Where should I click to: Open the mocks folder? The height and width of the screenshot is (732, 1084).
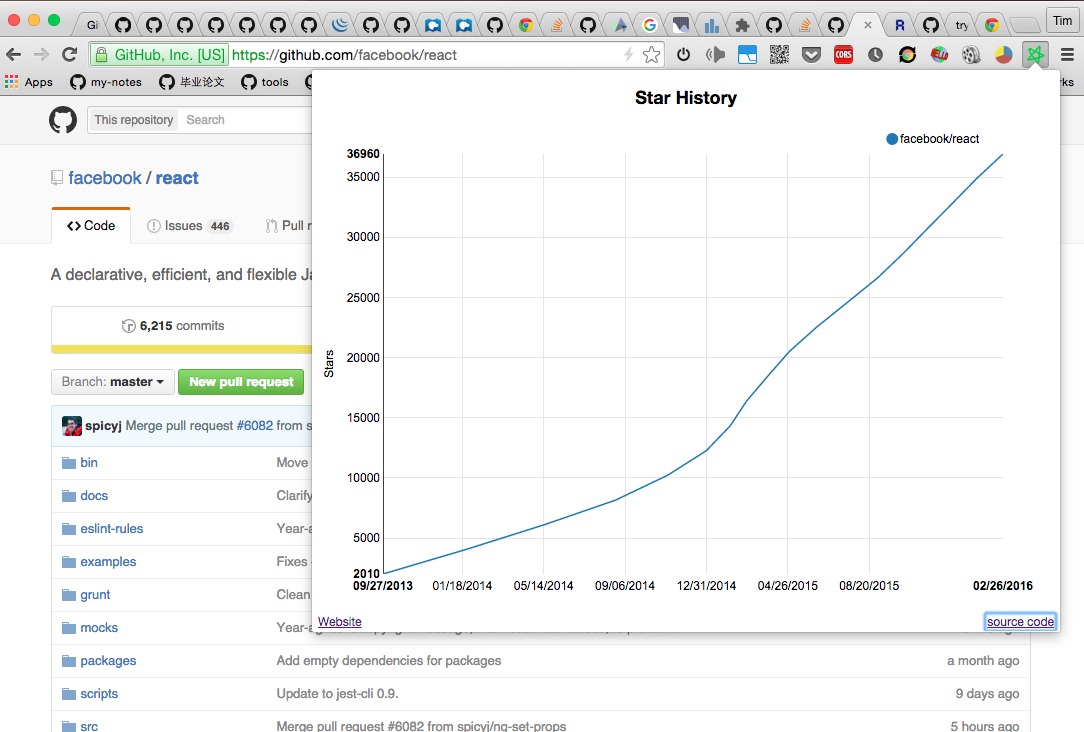[99, 628]
